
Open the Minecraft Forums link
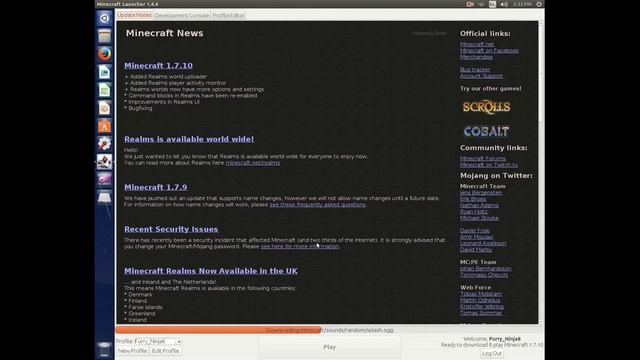[x=483, y=158]
